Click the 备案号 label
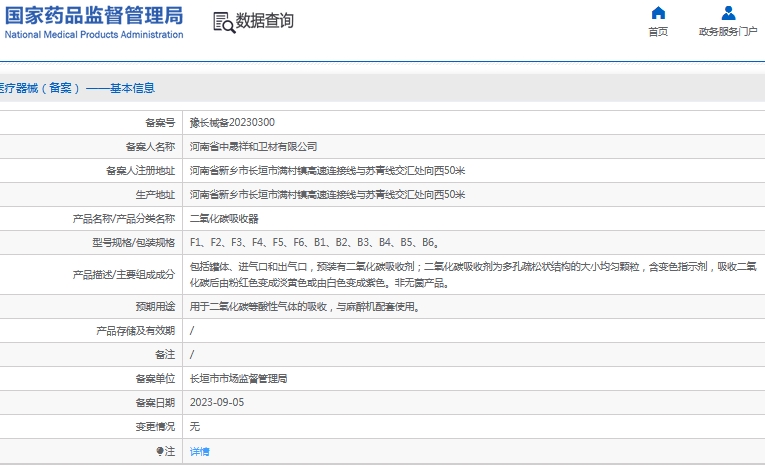 [x=160, y=122]
